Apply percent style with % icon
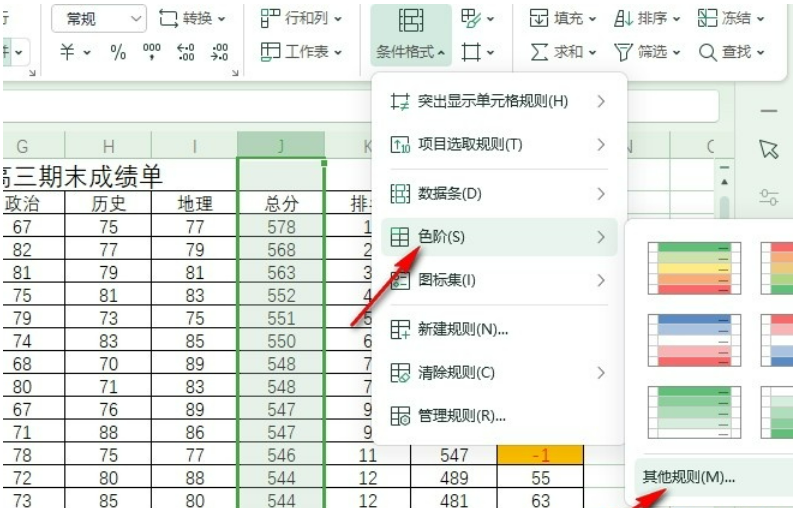795x508 pixels. tap(118, 52)
